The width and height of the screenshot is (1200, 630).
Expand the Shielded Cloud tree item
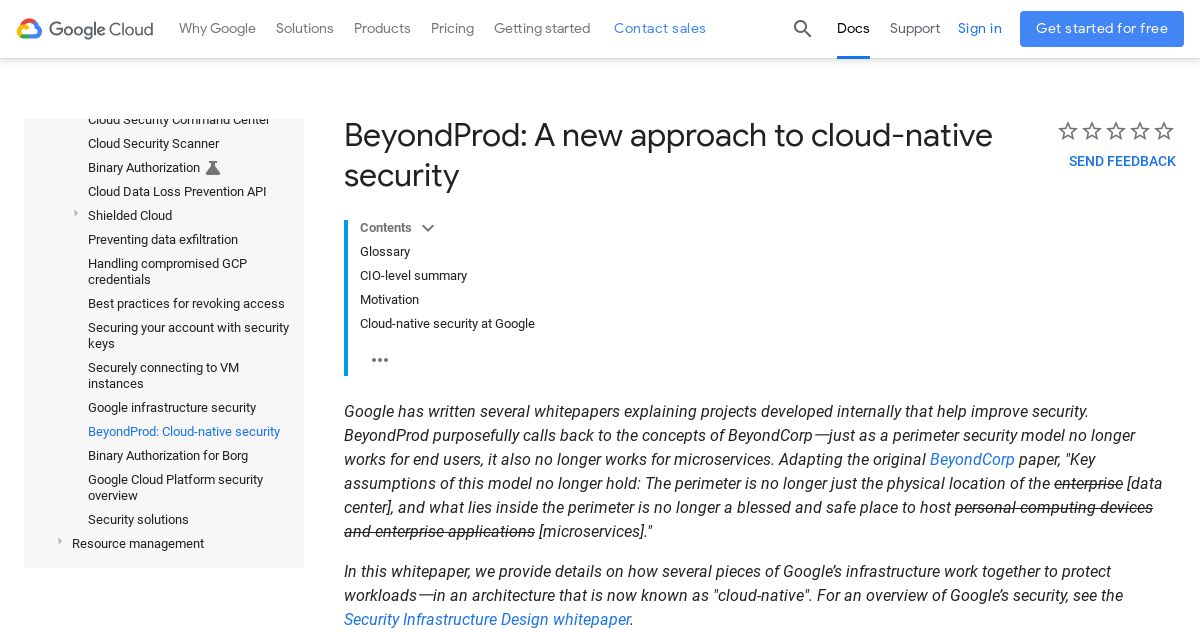click(76, 214)
